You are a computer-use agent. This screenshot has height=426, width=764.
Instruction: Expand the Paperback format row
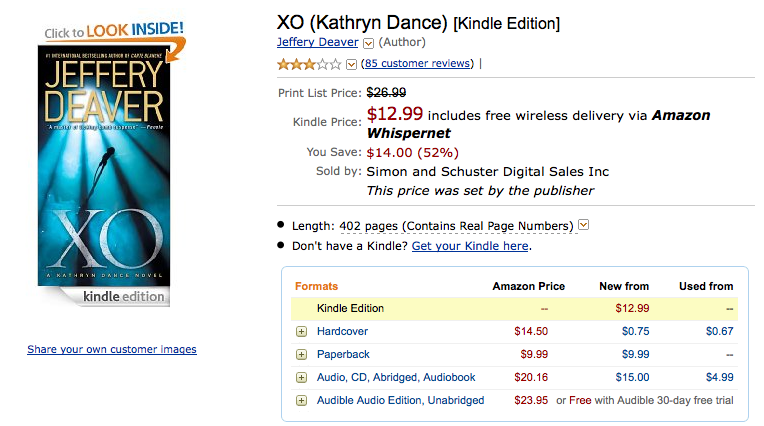(x=302, y=354)
